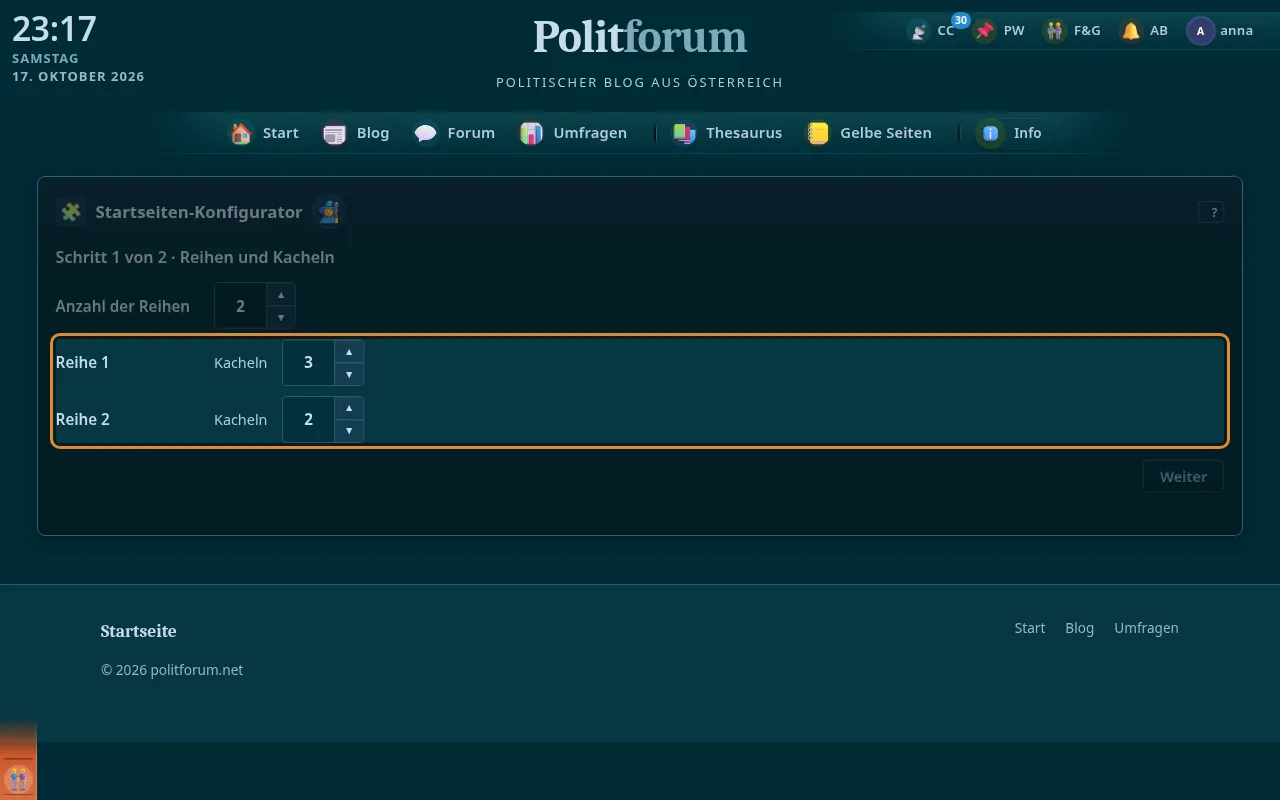Click the puzzle piece icon beside Startseiten-Konfigurator
Image resolution: width=1280 pixels, height=800 pixels.
click(x=71, y=212)
